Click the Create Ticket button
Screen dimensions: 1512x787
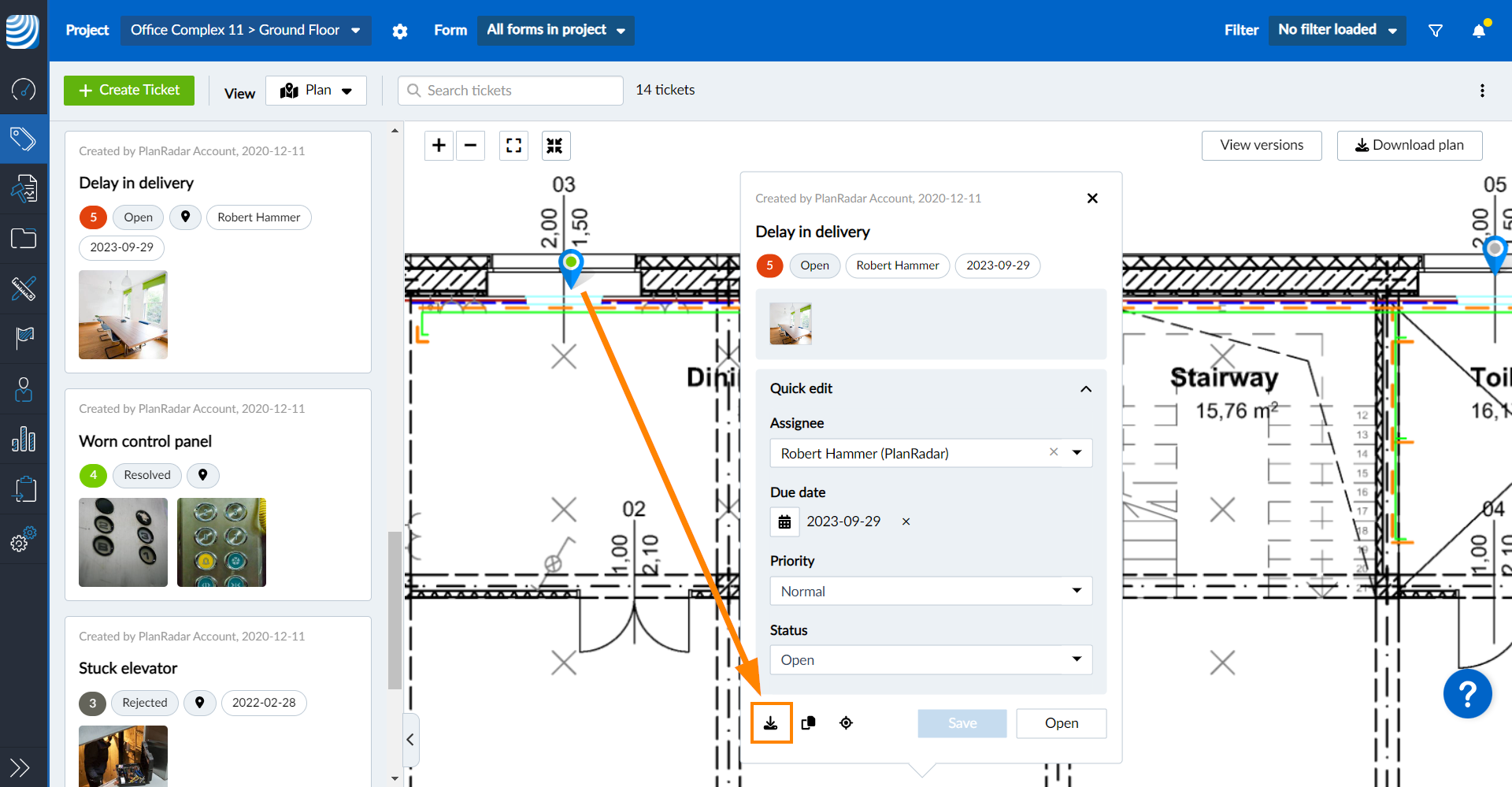pos(128,90)
